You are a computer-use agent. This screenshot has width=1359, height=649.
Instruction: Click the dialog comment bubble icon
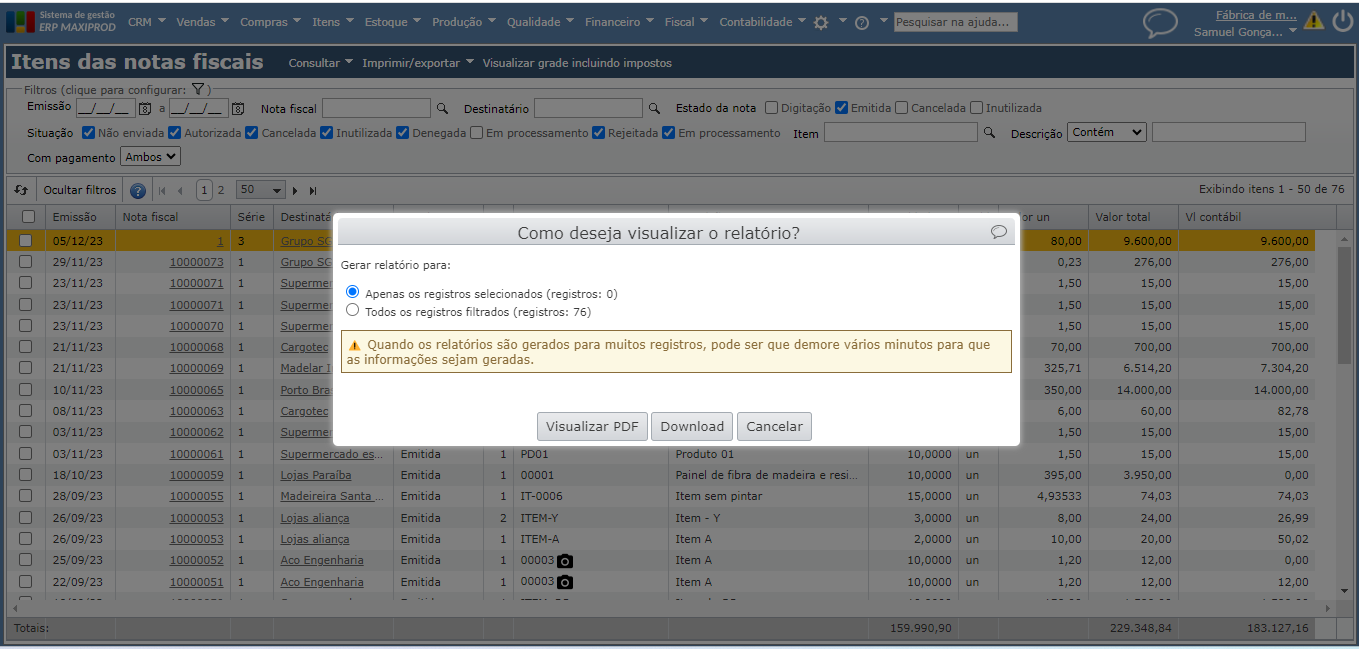[x=998, y=232]
